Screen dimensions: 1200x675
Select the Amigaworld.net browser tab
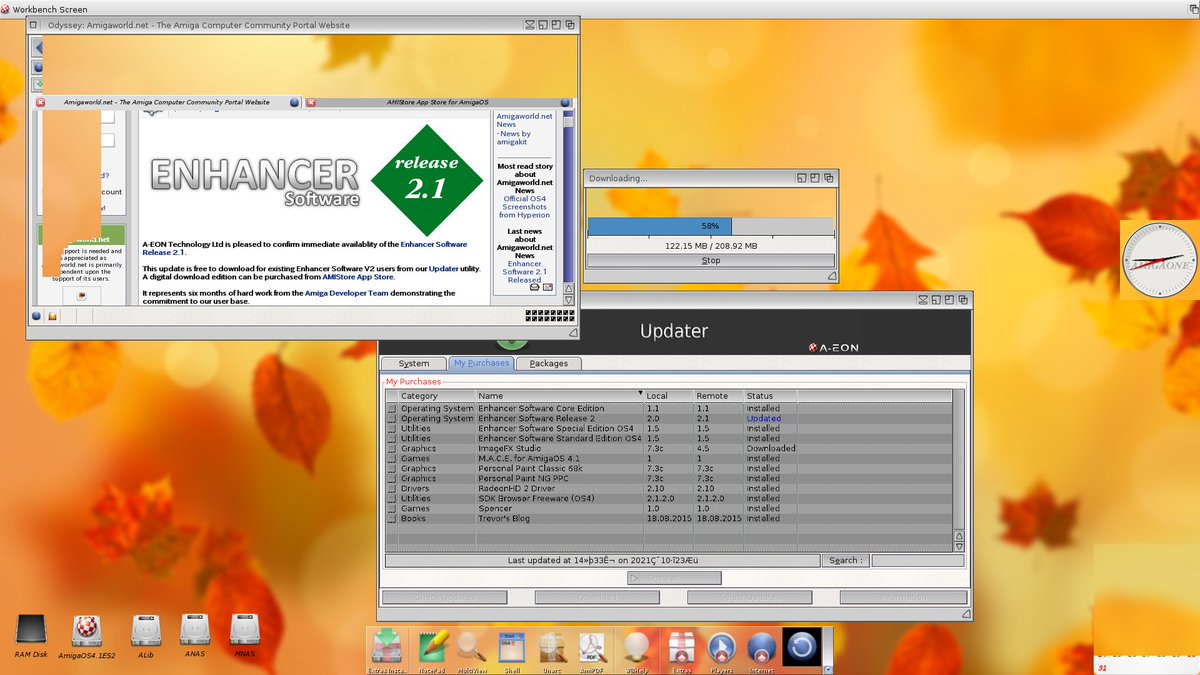[x=168, y=102]
